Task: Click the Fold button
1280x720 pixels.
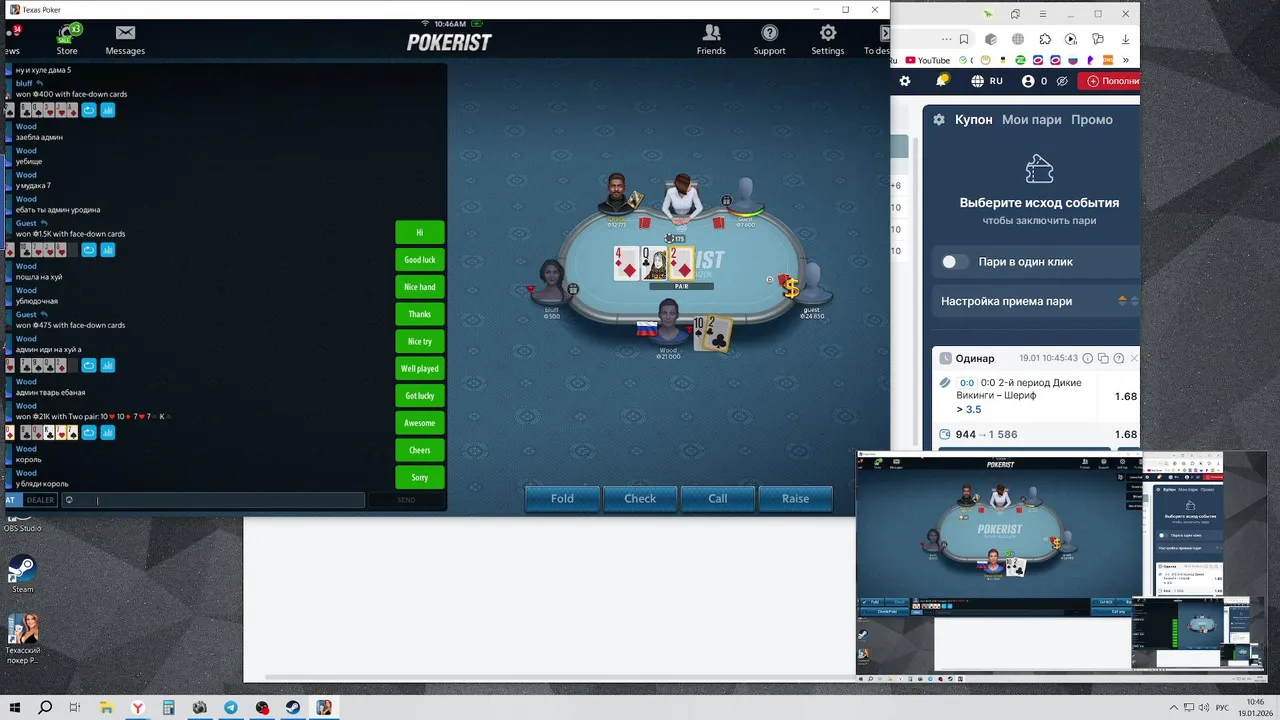Action: click(x=562, y=498)
